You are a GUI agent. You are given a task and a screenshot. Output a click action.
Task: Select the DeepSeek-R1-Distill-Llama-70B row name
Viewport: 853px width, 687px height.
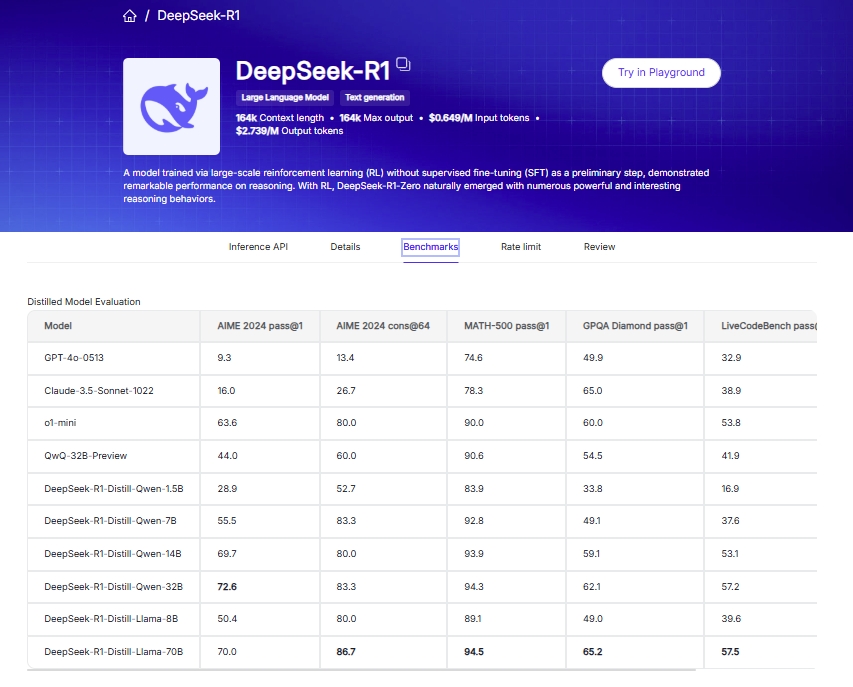[113, 652]
